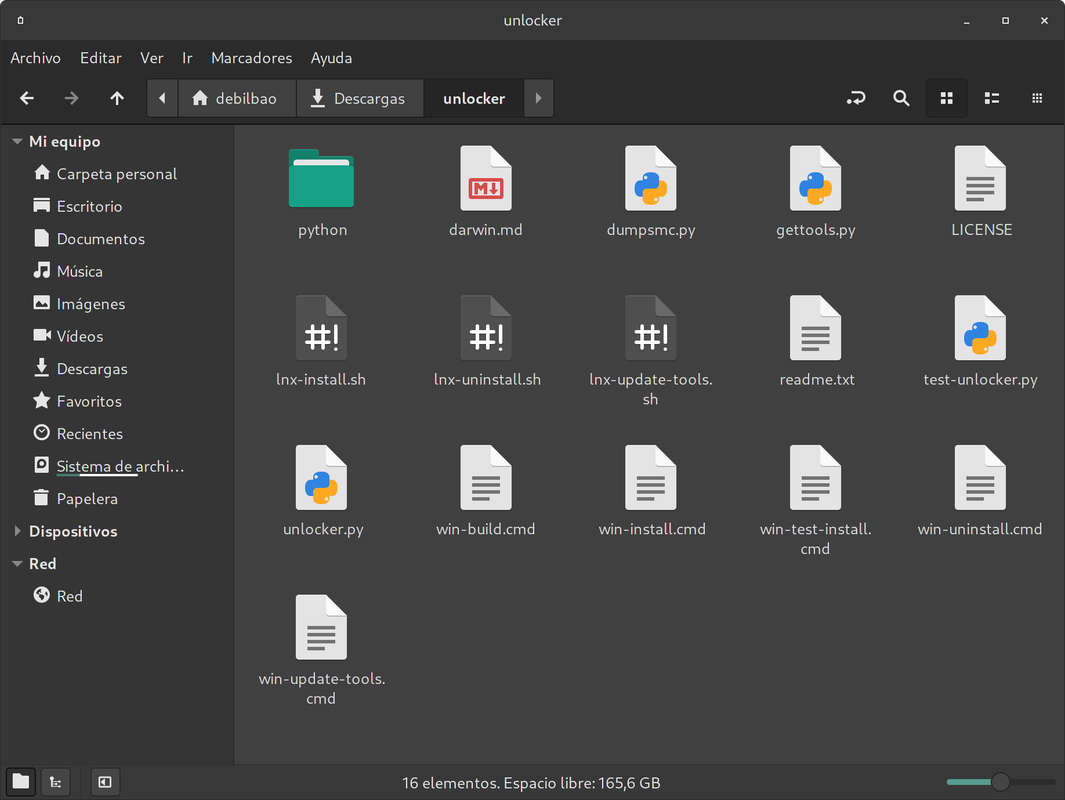Go up to parent folder arrow
The height and width of the screenshot is (800, 1065).
[117, 98]
